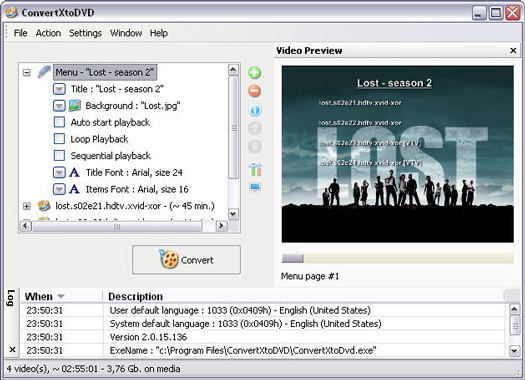Image resolution: width=525 pixels, height=380 pixels.
Task: Click film reel icon of lost.s02e21 item
Action: click(44, 206)
